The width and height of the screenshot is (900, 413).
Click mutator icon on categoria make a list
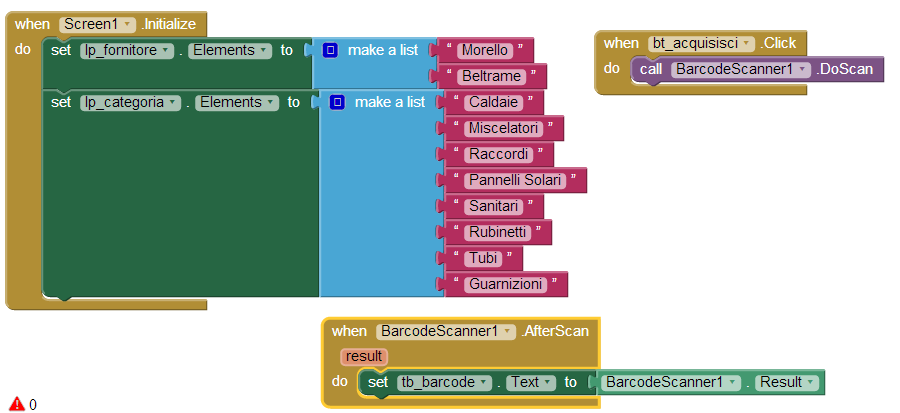click(x=337, y=102)
